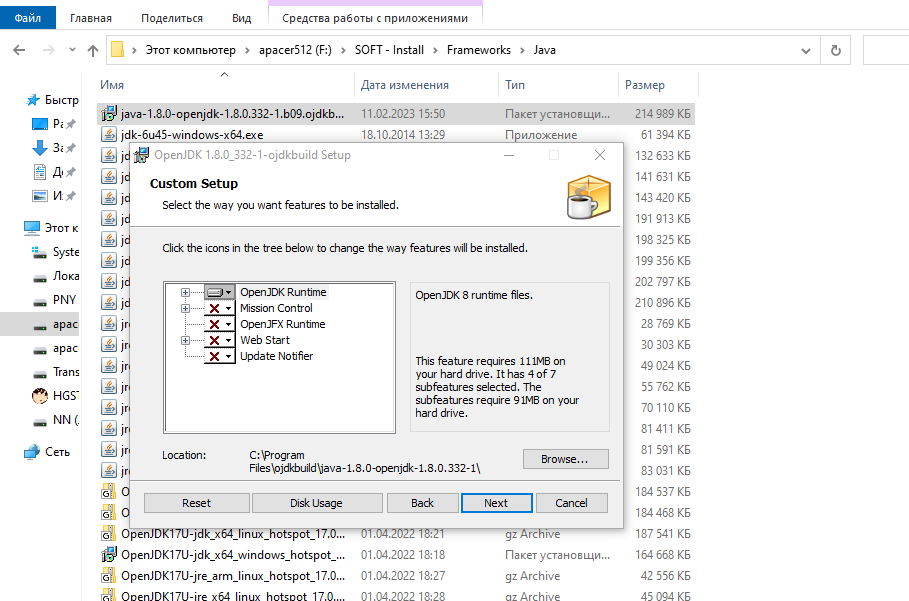
Task: Navigate back in Explorer
Action: pyautogui.click(x=19, y=50)
